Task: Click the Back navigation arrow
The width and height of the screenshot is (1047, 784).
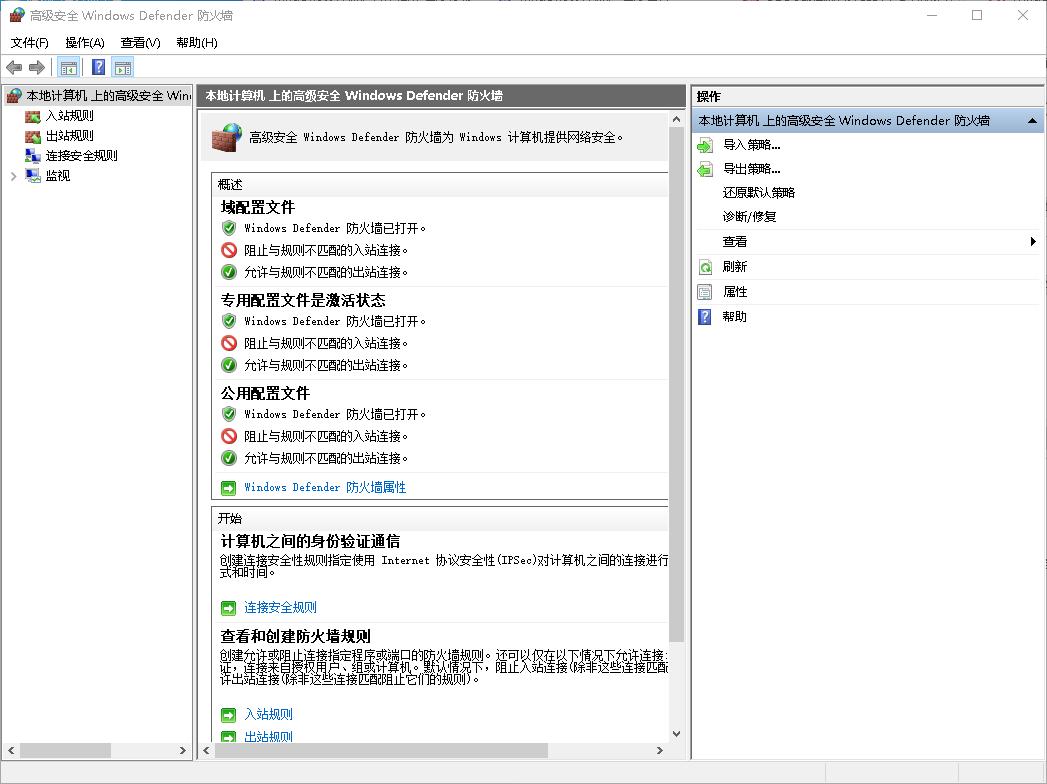Action: 13,67
